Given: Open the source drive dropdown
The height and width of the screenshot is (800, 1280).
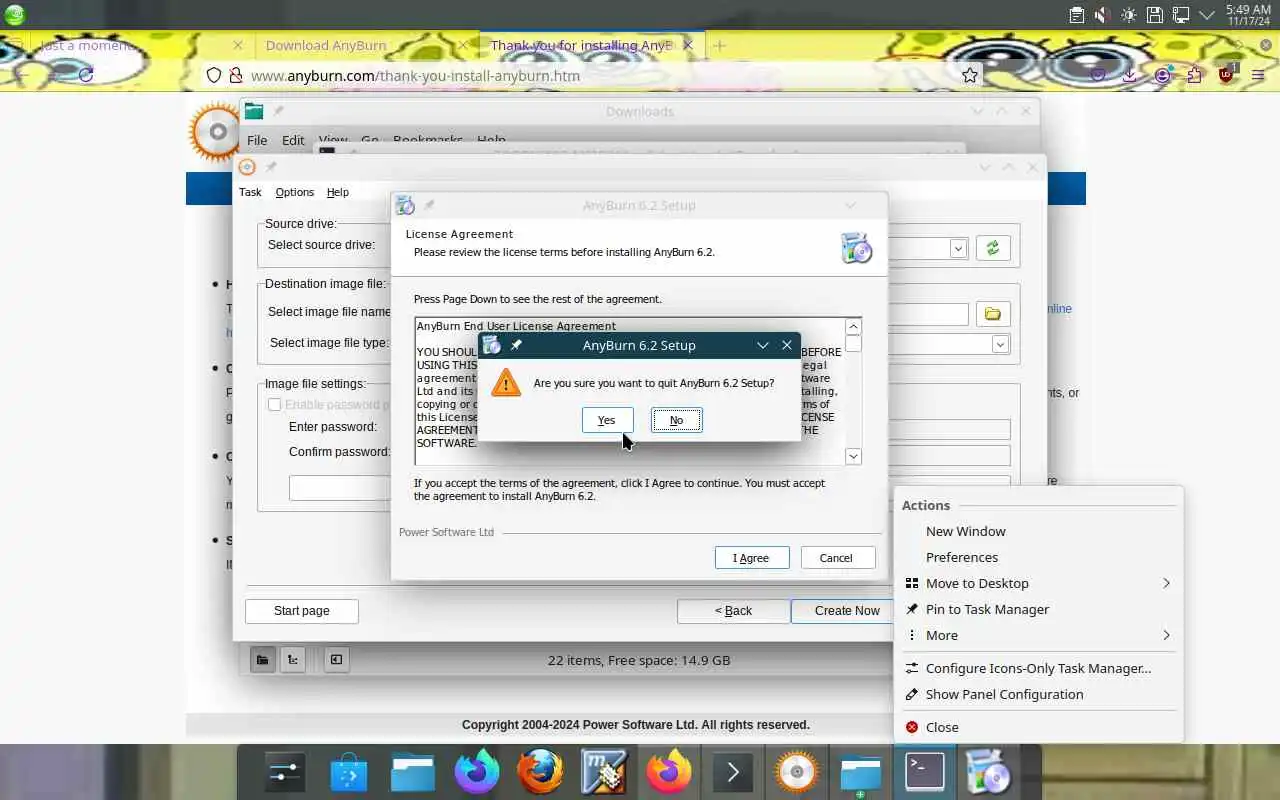Looking at the screenshot, I should (958, 248).
